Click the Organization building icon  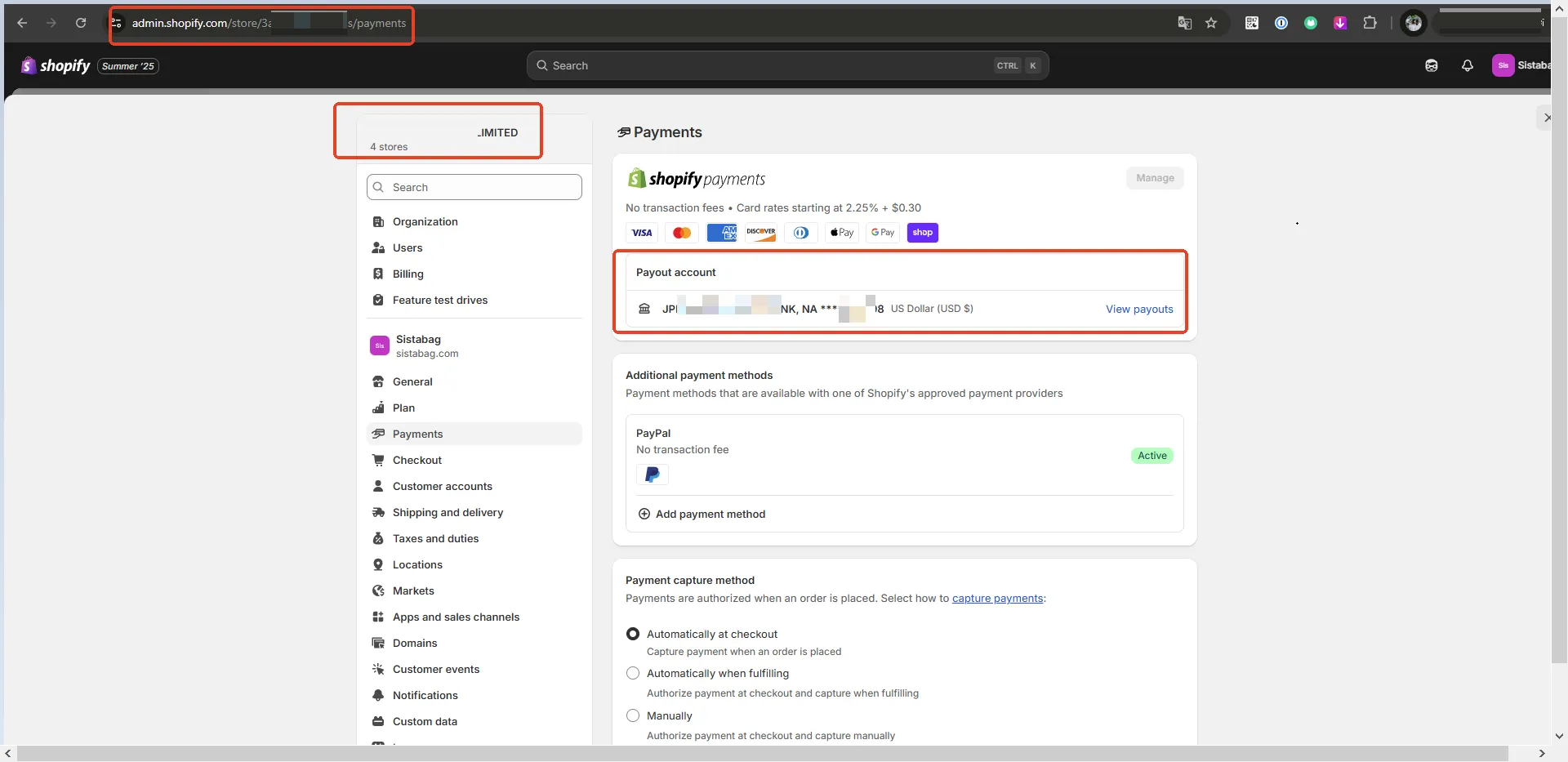378,221
